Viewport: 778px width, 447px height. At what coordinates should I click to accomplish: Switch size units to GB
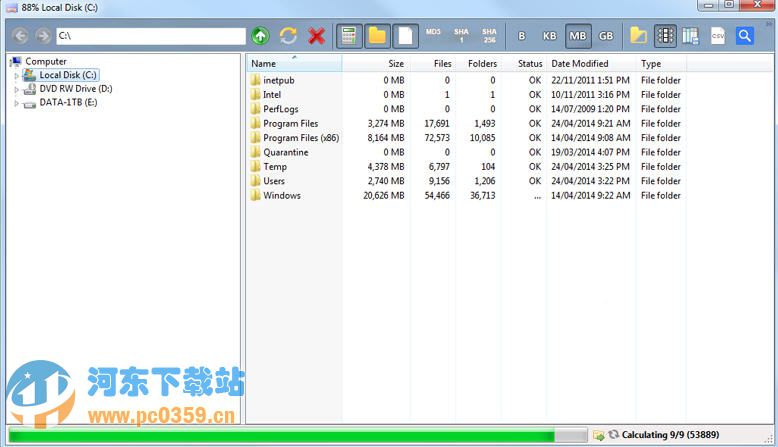(606, 36)
